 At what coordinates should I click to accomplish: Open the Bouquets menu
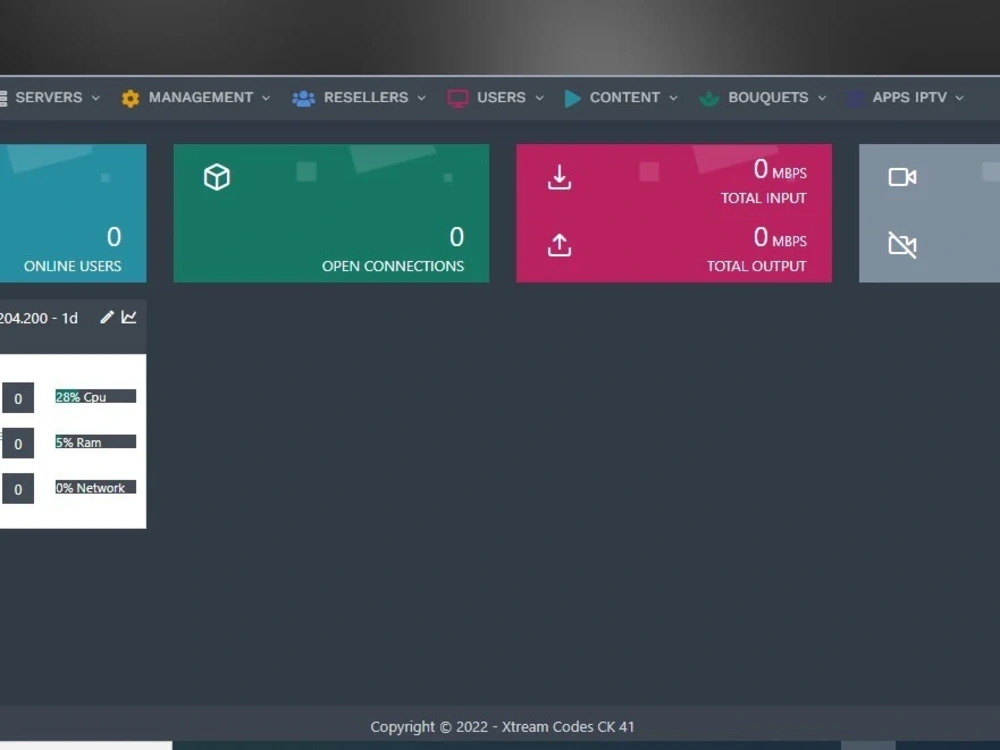pos(770,98)
